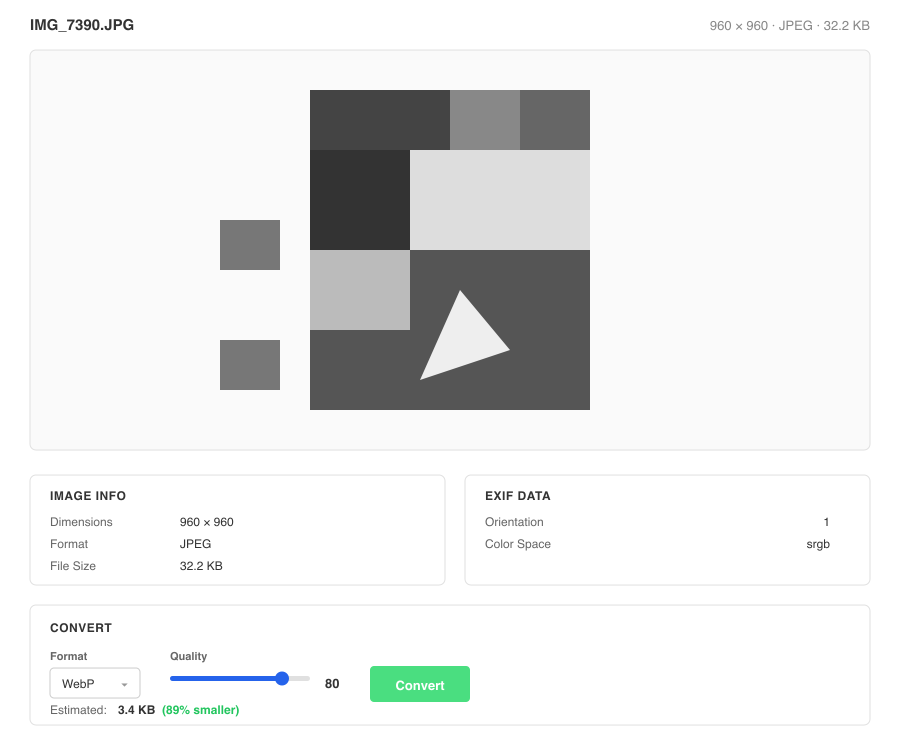Click the Orientation value 1
The width and height of the screenshot is (900, 750).
coord(826,521)
